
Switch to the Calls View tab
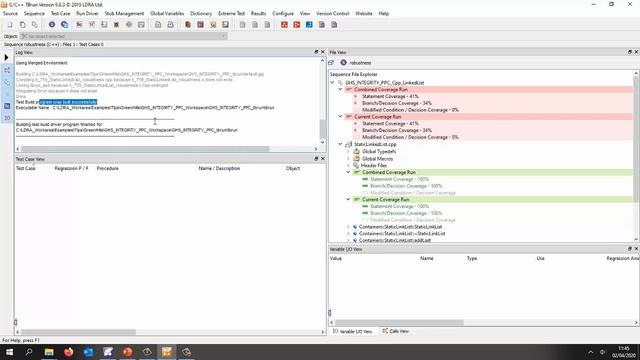(396, 331)
